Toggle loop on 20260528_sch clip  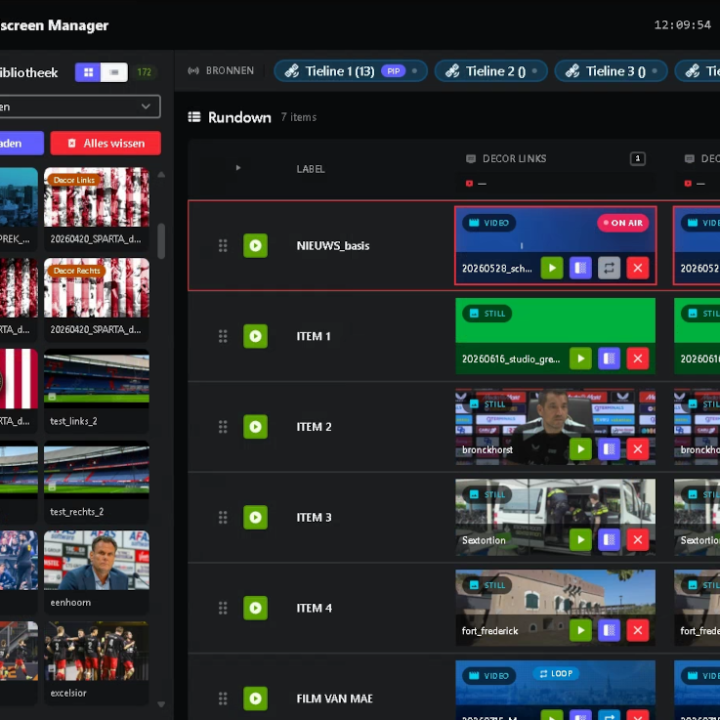pos(609,268)
